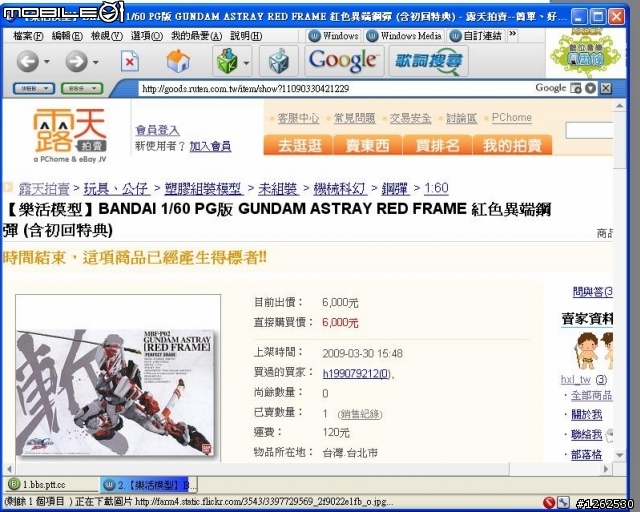Expand the links bar chevron
Image resolution: width=640 pixels, height=512 pixels.
click(513, 34)
